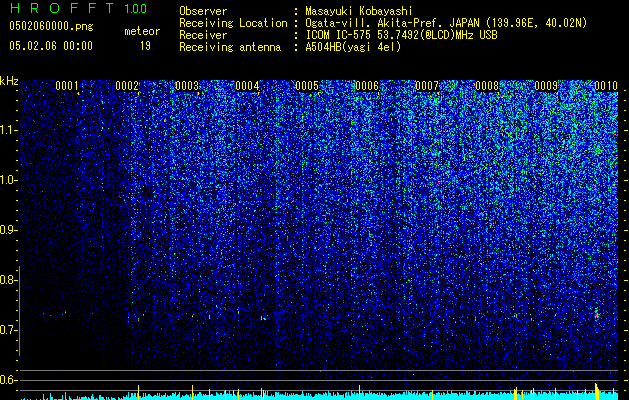Screen dimensions: 629x400
Task: Click the bright meteor echo below marker 0010
Action: pyautogui.click(x=597, y=314)
